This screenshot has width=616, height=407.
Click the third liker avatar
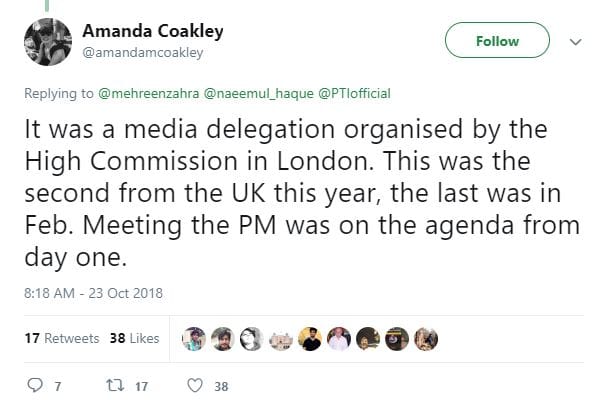(253, 339)
